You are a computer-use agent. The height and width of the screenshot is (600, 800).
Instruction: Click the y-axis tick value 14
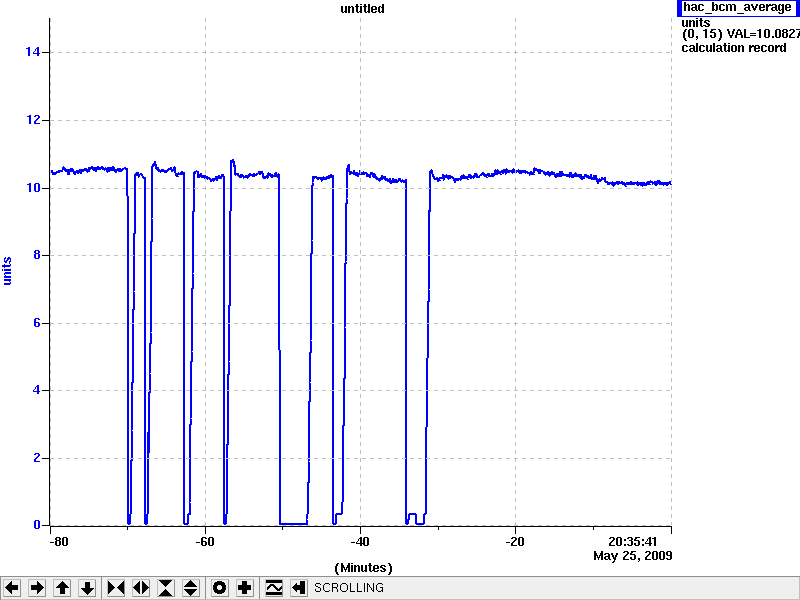point(33,52)
